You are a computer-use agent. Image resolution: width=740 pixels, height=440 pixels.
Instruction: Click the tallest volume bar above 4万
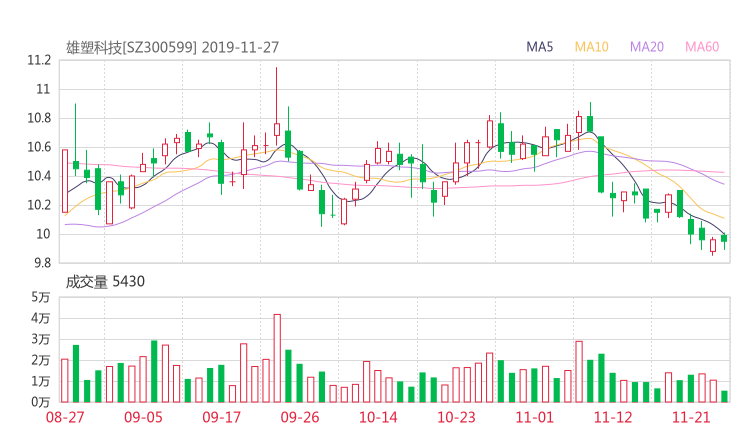coord(277,358)
